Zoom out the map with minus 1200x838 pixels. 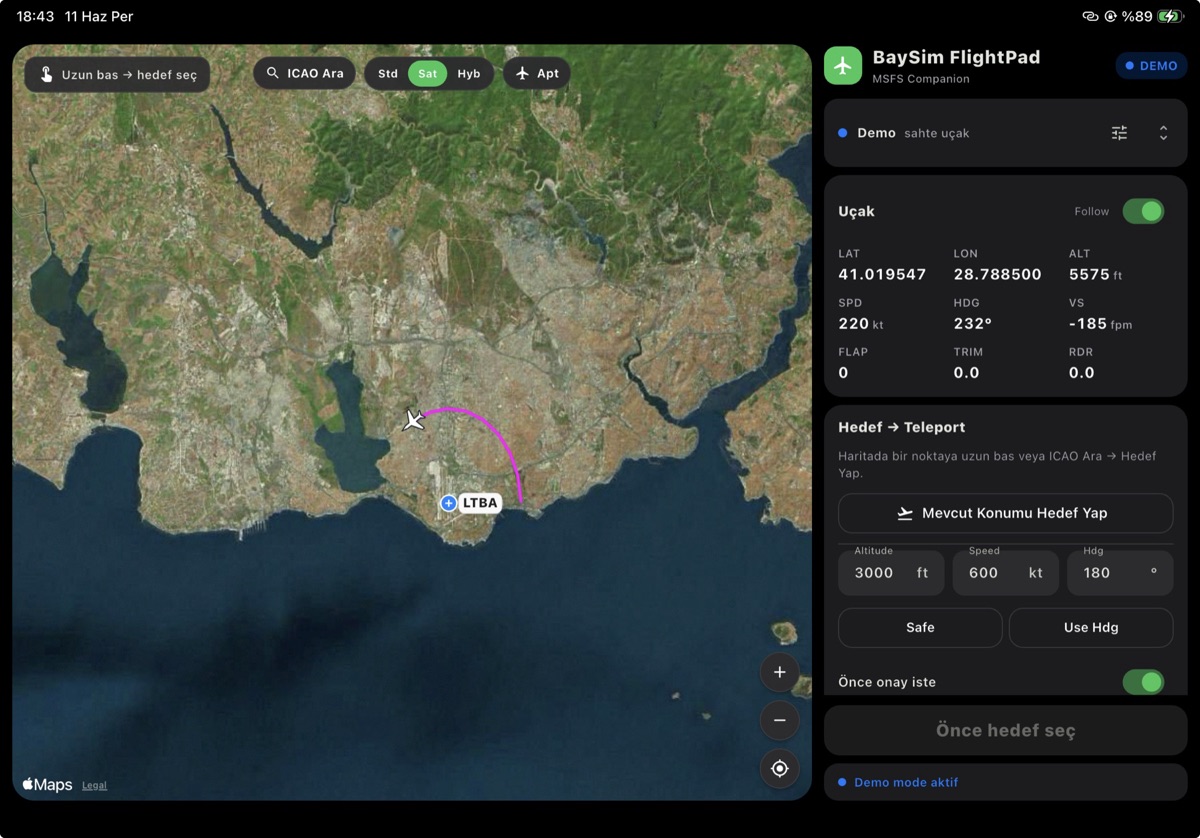pos(780,720)
